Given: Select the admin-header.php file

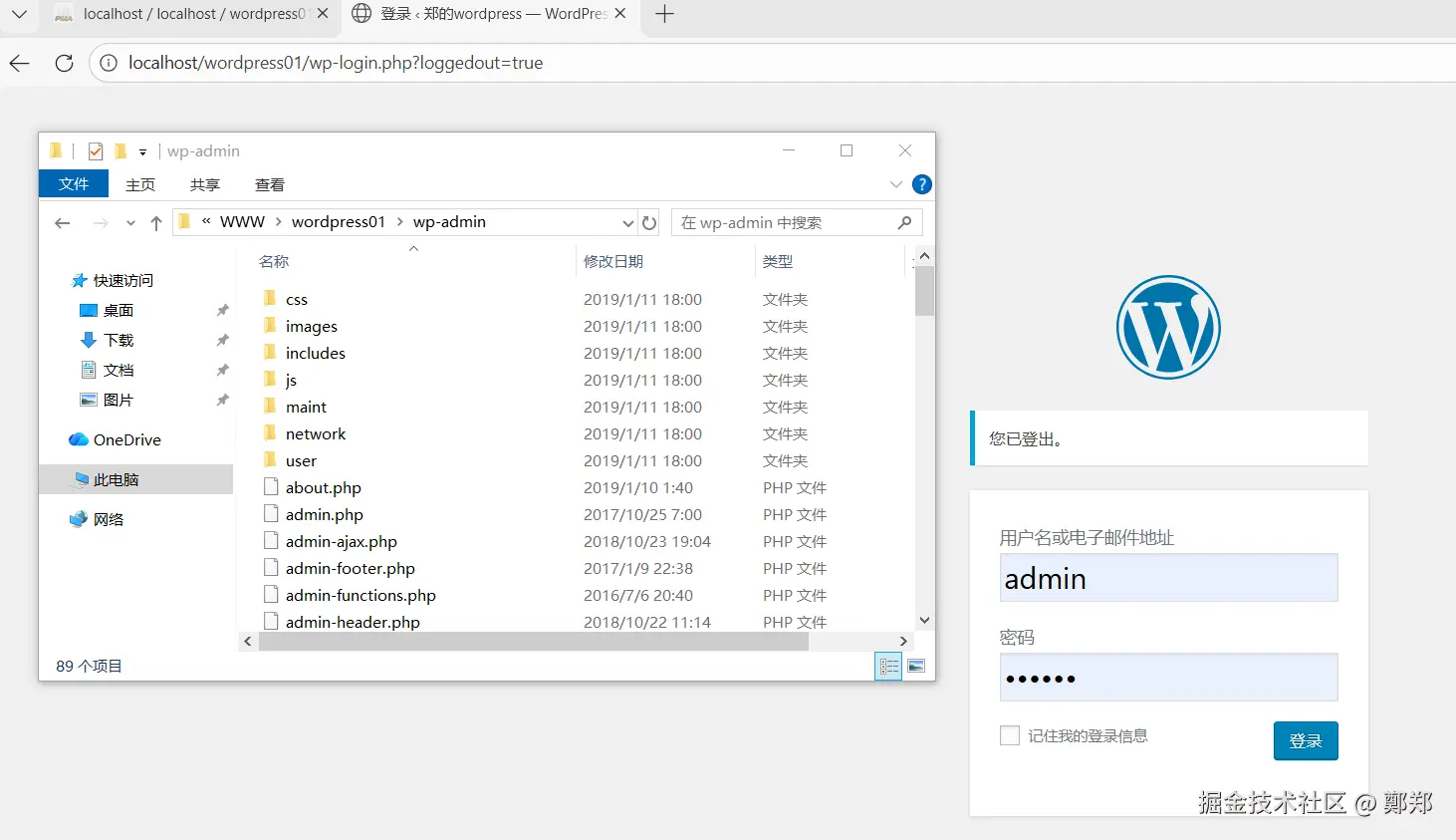Looking at the screenshot, I should coord(353,623).
